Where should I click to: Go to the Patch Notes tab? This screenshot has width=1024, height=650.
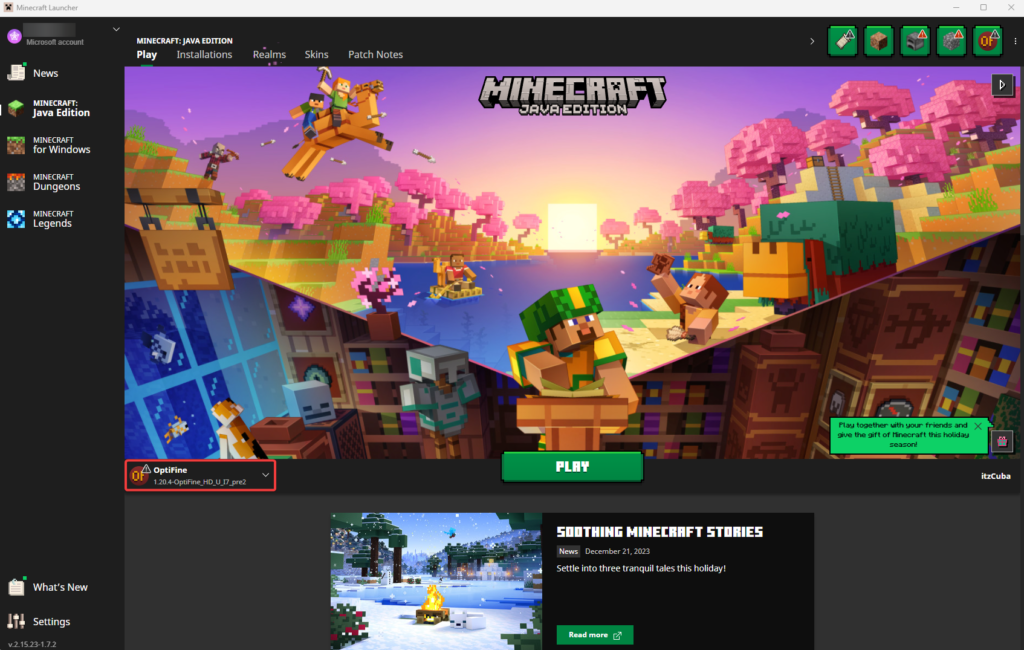click(375, 55)
